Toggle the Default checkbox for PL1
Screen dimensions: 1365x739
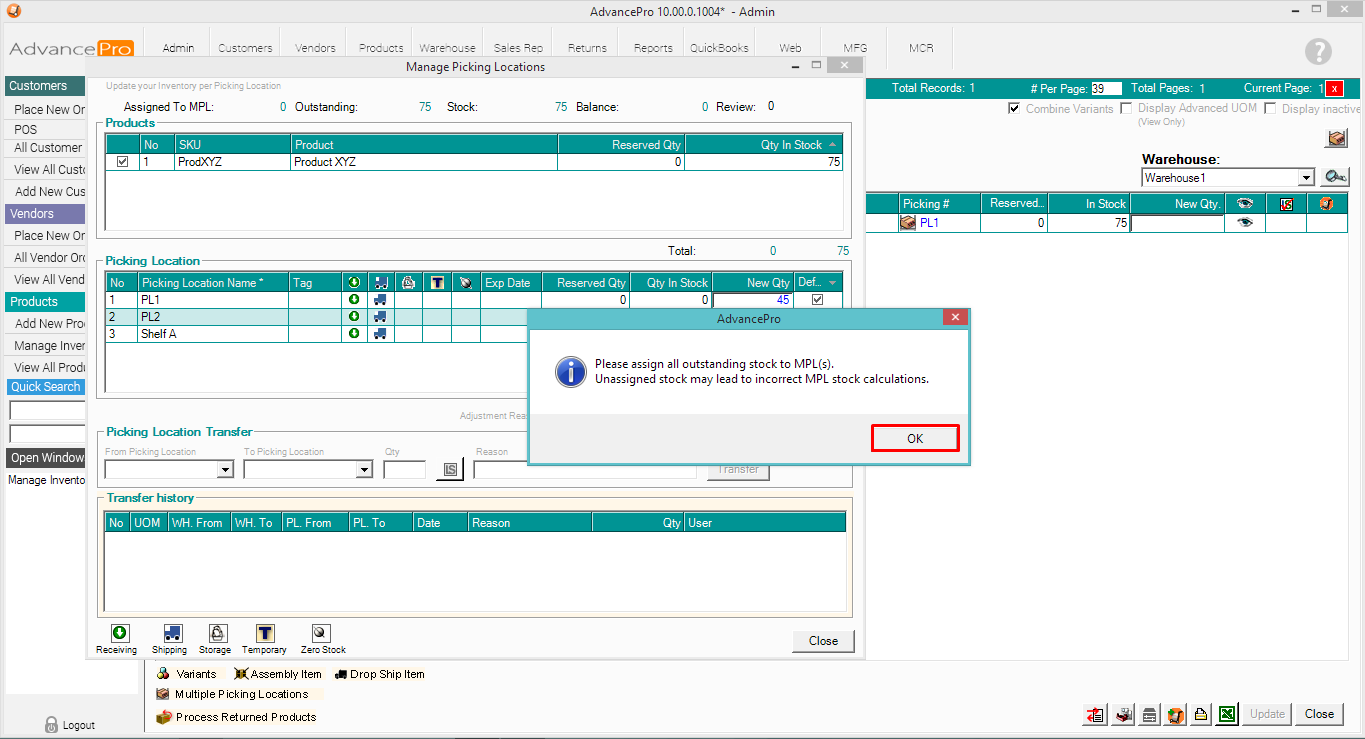pyautogui.click(x=818, y=299)
